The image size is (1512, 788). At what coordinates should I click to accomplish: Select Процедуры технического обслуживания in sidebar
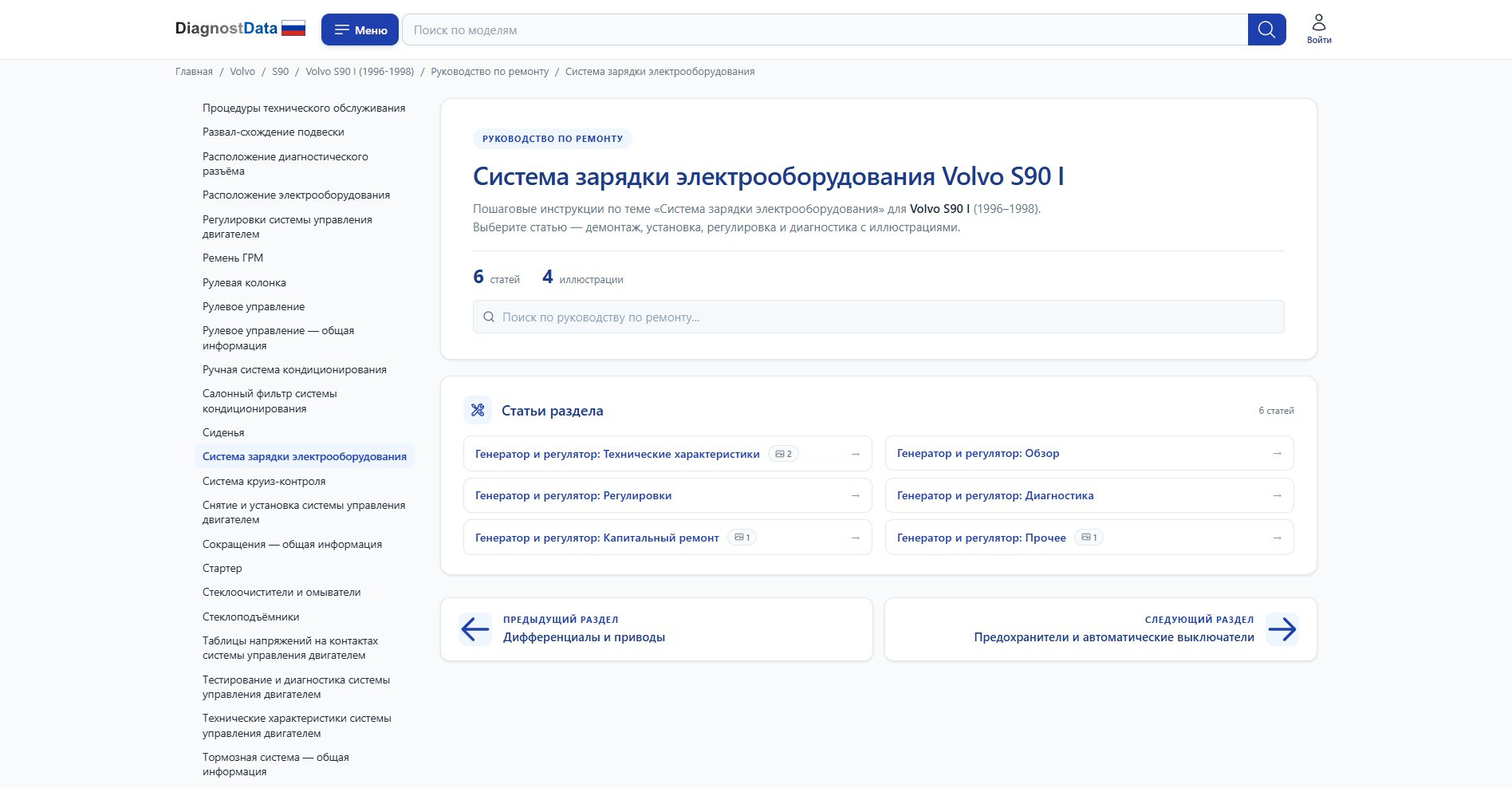pos(304,108)
